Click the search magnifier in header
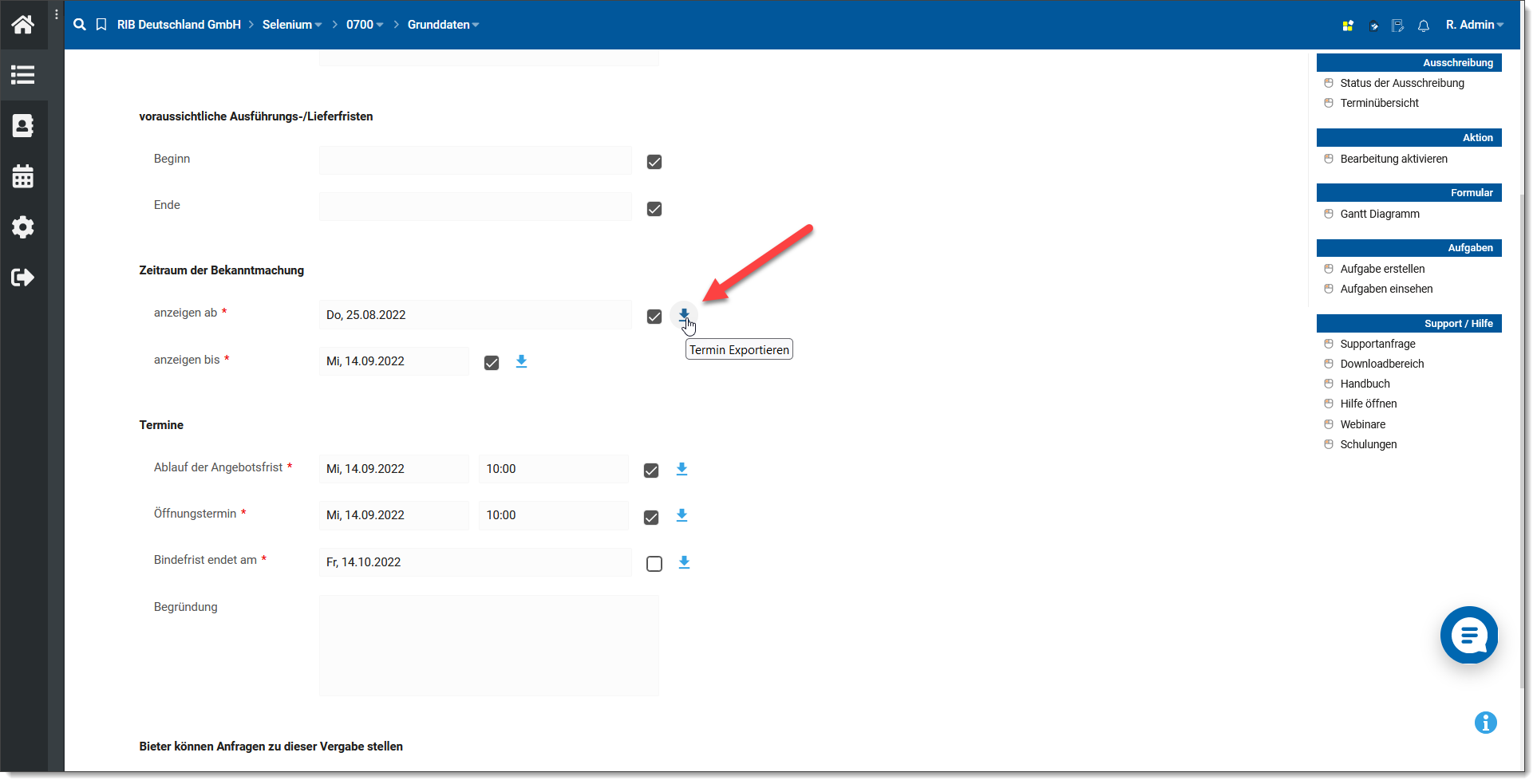Image resolution: width=1537 pixels, height=784 pixels. 80,25
